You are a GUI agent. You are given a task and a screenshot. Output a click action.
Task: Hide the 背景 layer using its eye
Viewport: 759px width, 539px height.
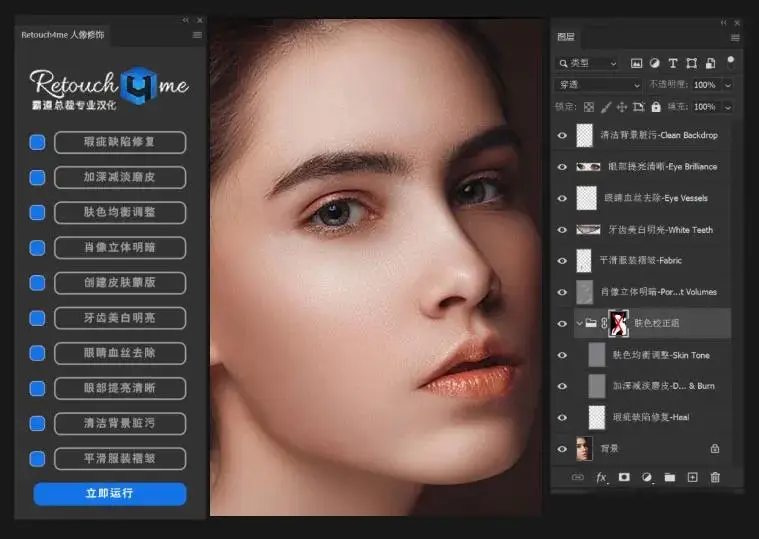point(562,449)
